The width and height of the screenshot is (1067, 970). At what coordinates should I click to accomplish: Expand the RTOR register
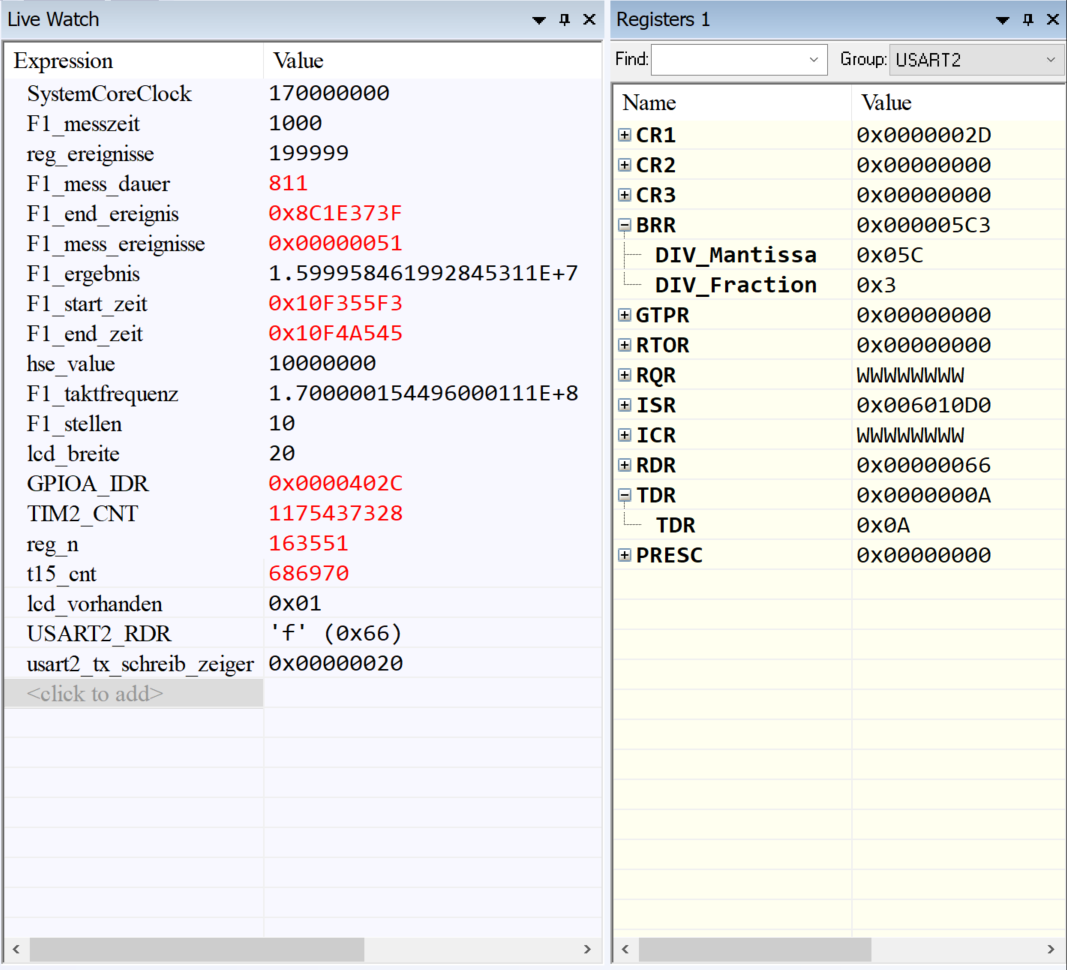625,344
